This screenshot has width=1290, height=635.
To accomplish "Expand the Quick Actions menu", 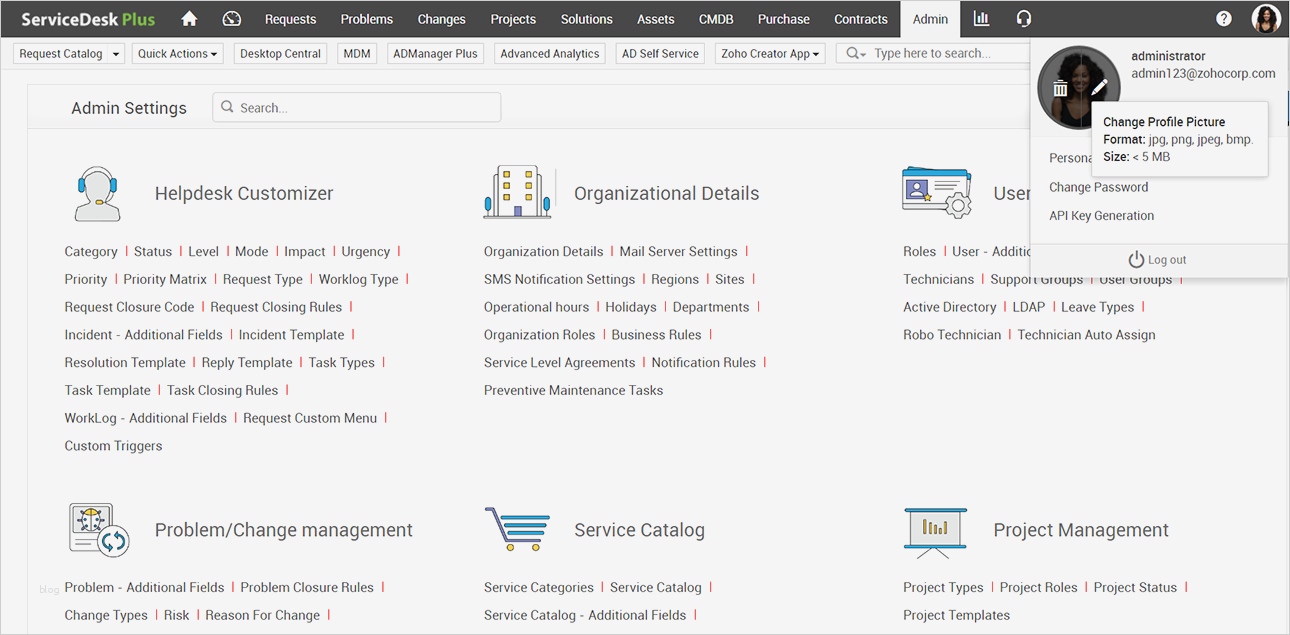I will click(x=178, y=54).
